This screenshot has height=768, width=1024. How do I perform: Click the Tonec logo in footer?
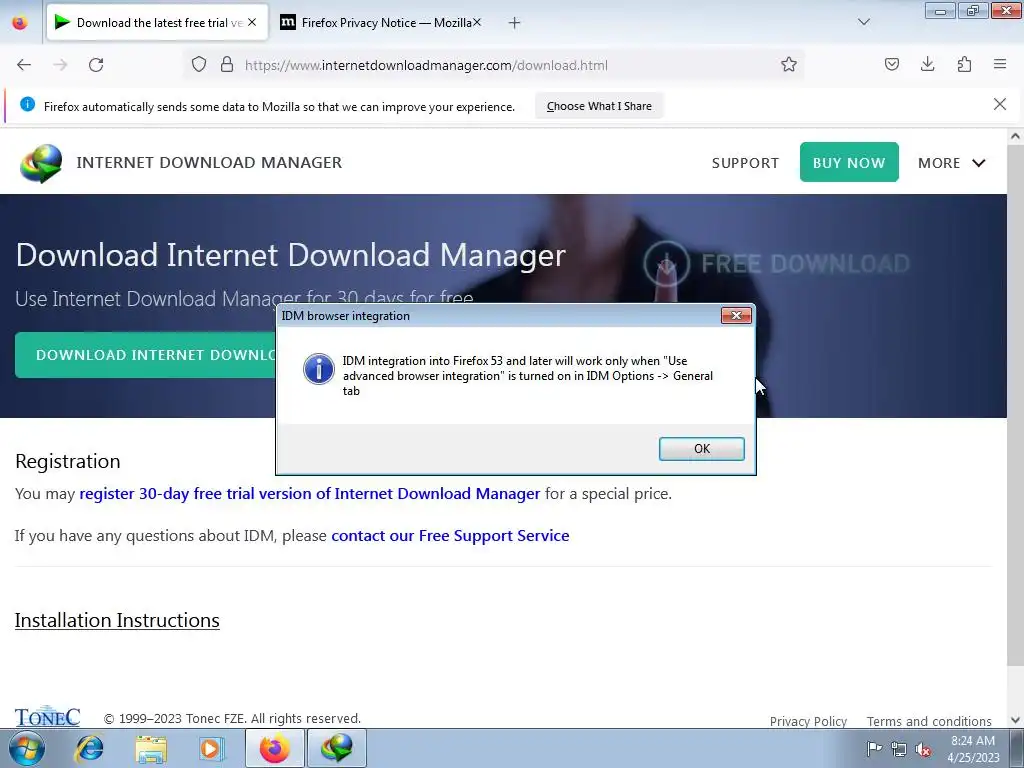[x=47, y=716]
